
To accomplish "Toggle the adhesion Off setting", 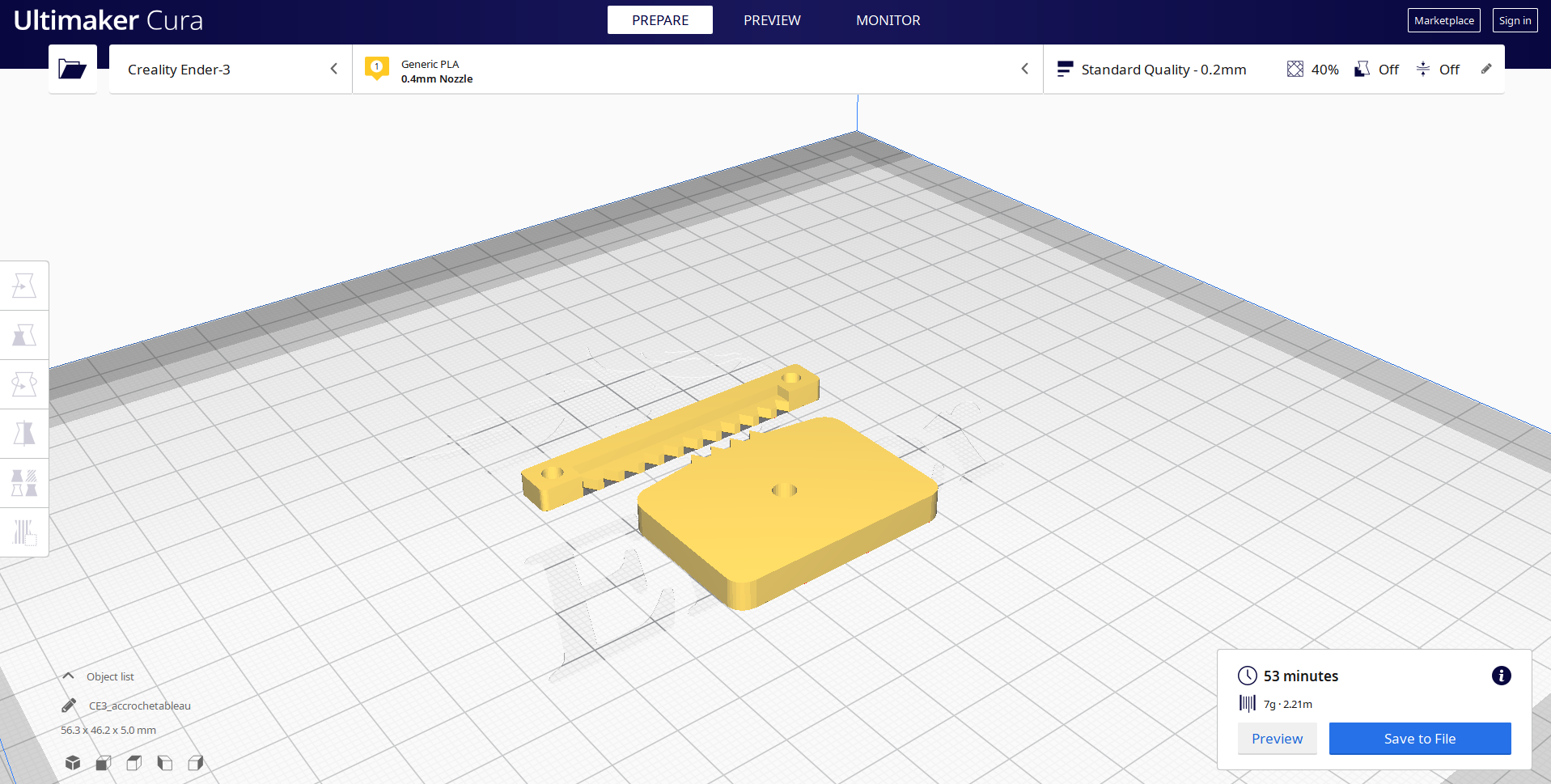I will click(1438, 70).
